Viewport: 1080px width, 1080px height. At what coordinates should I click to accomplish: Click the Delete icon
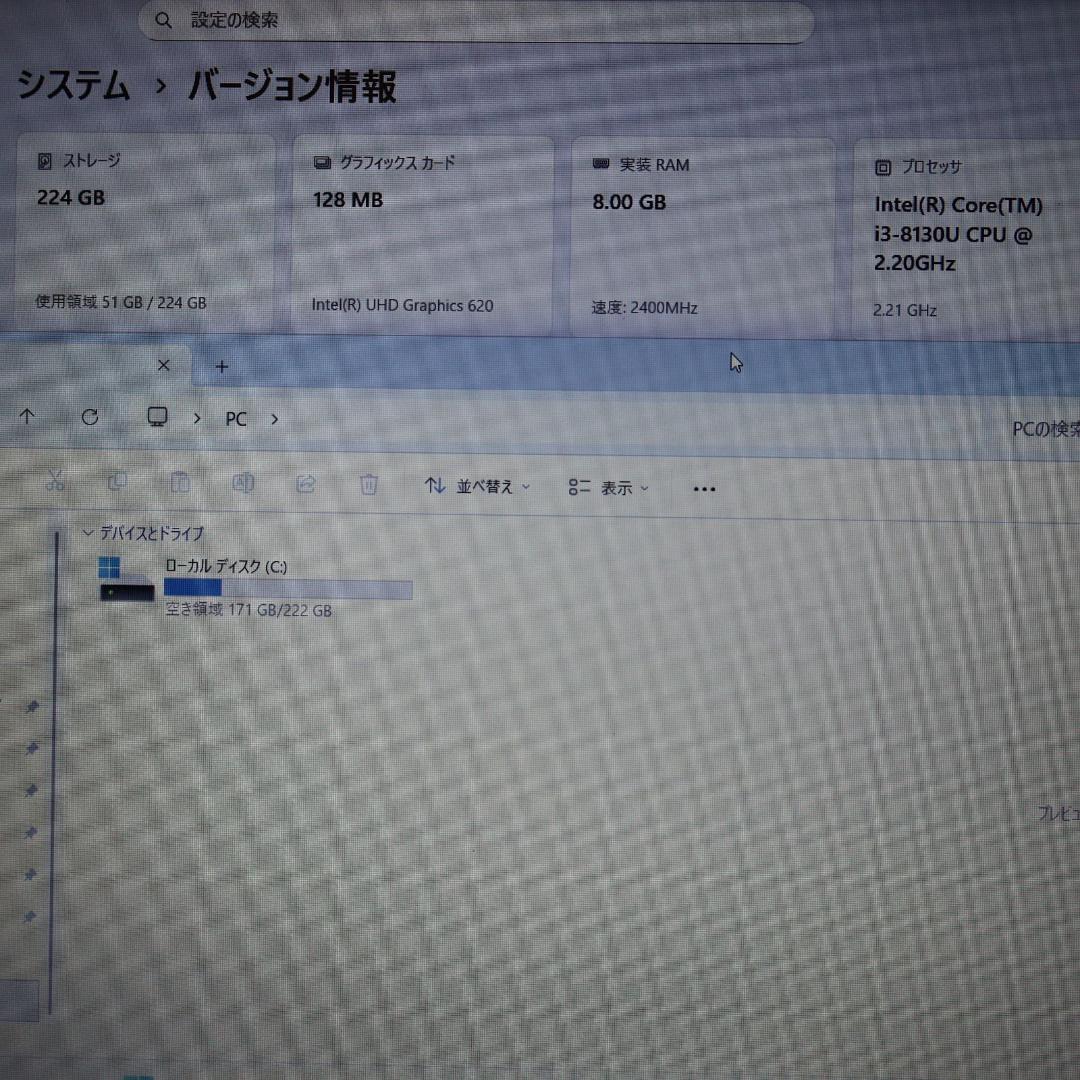[368, 483]
